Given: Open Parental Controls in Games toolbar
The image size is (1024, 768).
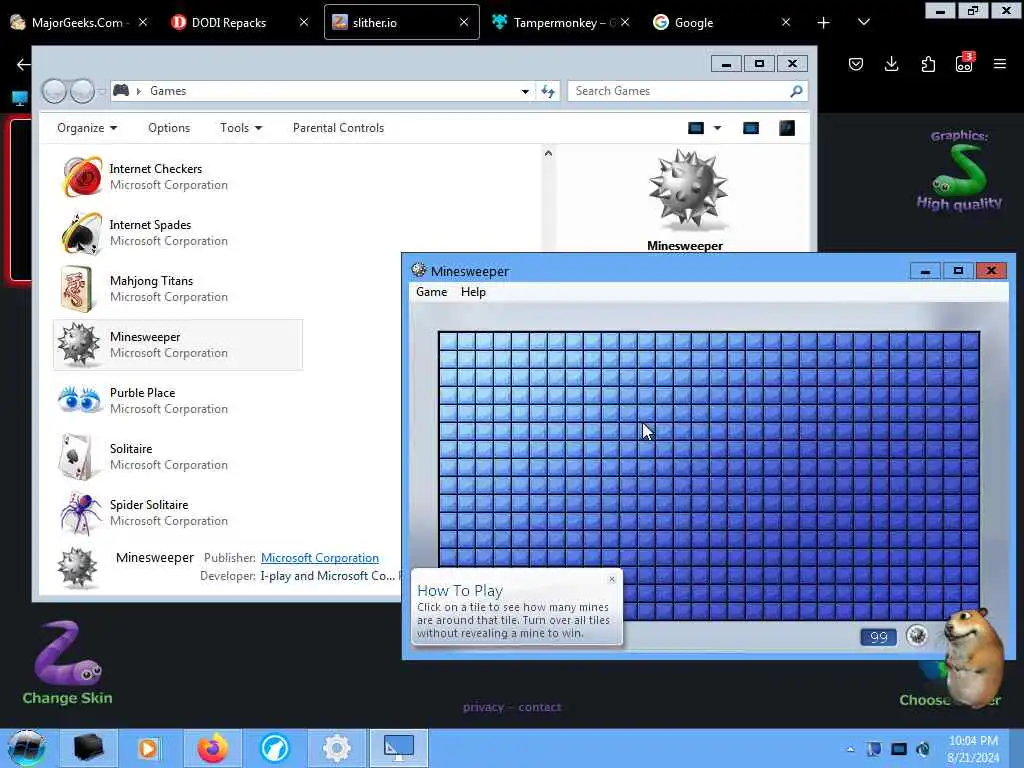Looking at the screenshot, I should pos(338,128).
